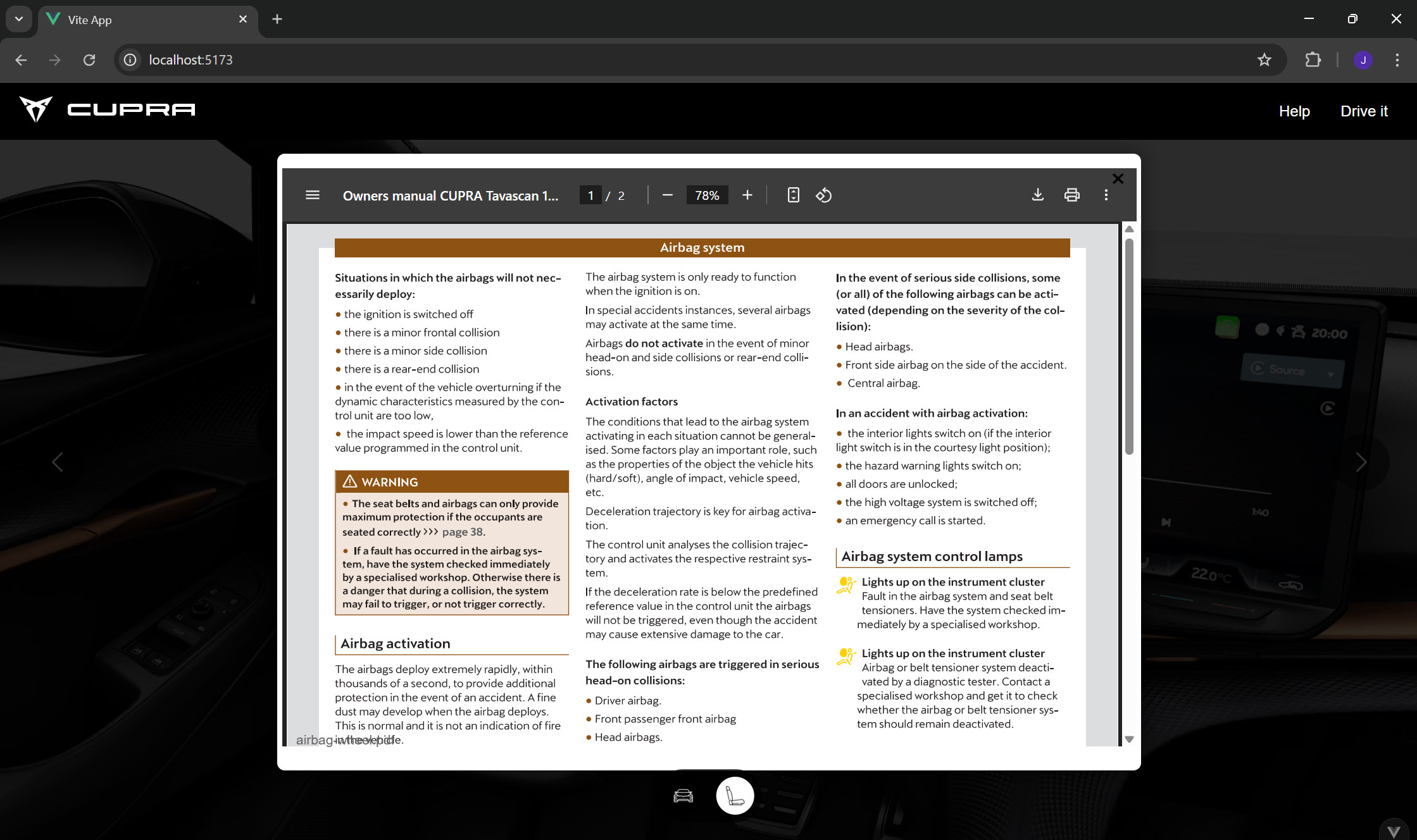
Task: Open the Help menu item
Action: coord(1294,111)
